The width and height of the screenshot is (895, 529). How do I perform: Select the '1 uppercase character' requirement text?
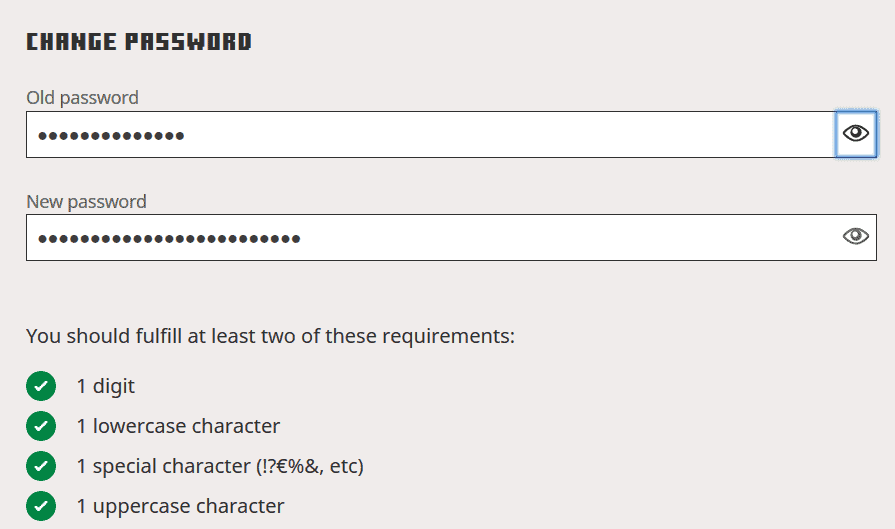181,506
